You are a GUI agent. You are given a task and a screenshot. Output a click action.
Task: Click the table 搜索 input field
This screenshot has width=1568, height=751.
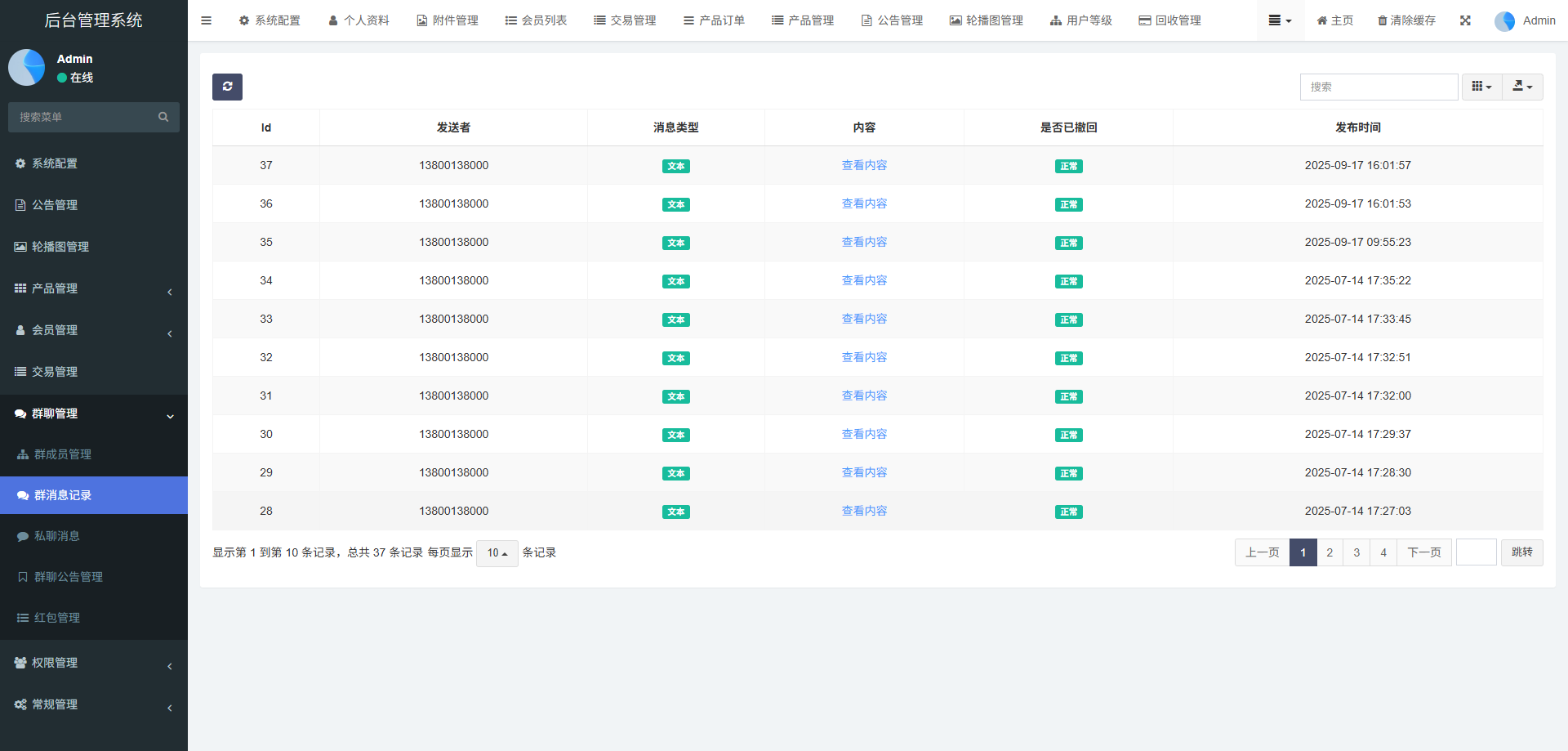[x=1379, y=87]
